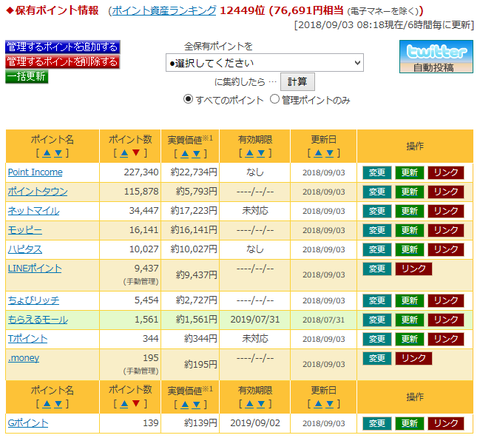The width and height of the screenshot is (480, 438).
Task: Open the Tポイント link
Action: pos(28,339)
